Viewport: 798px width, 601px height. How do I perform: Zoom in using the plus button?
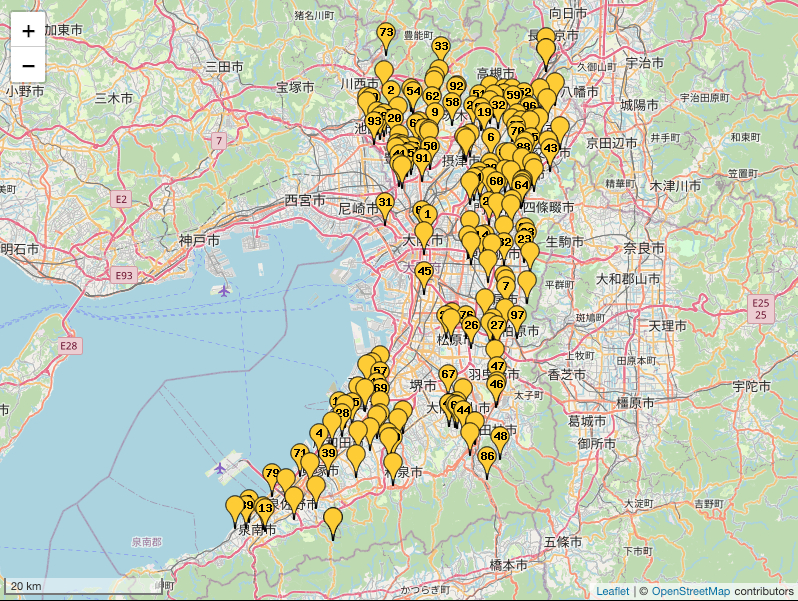(x=28, y=31)
